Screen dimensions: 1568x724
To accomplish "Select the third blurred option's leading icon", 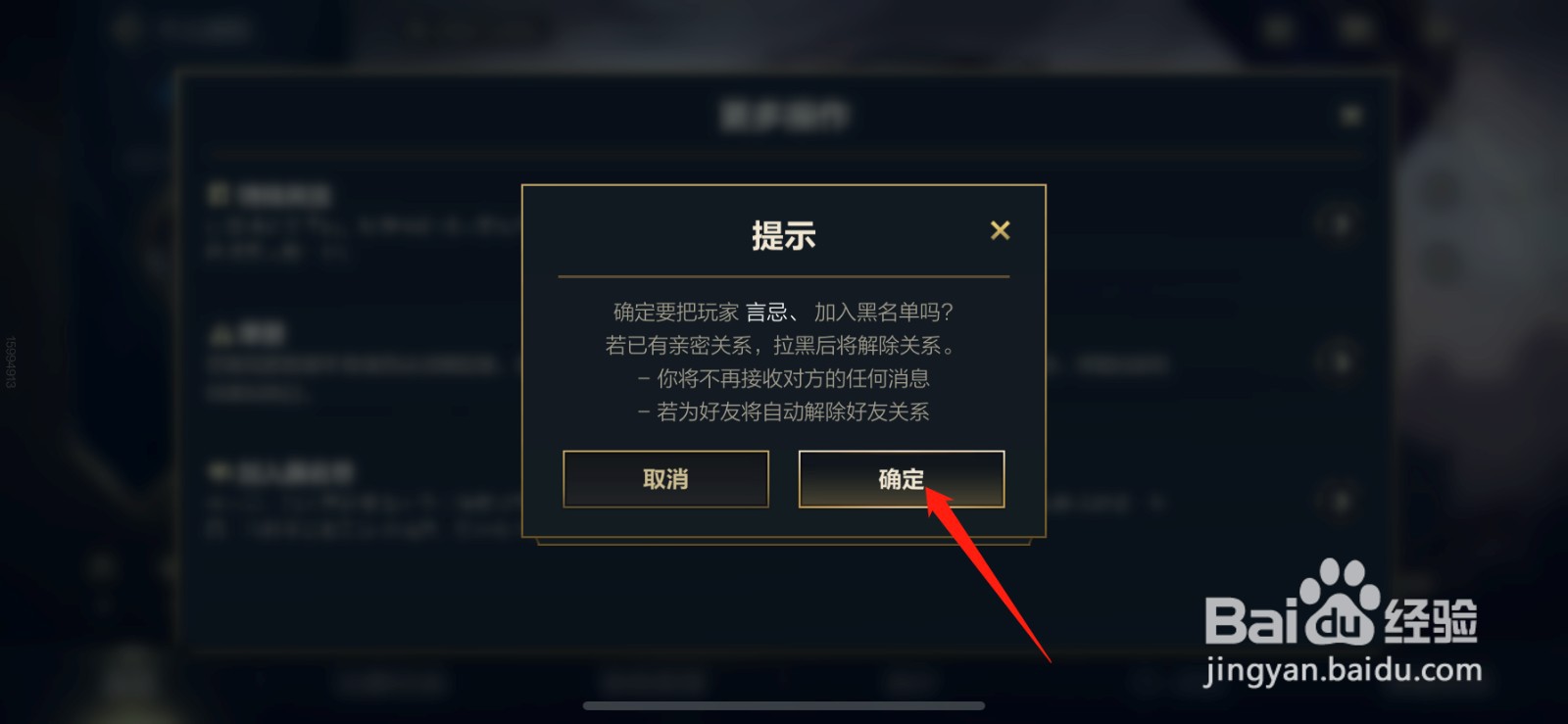I will point(219,473).
